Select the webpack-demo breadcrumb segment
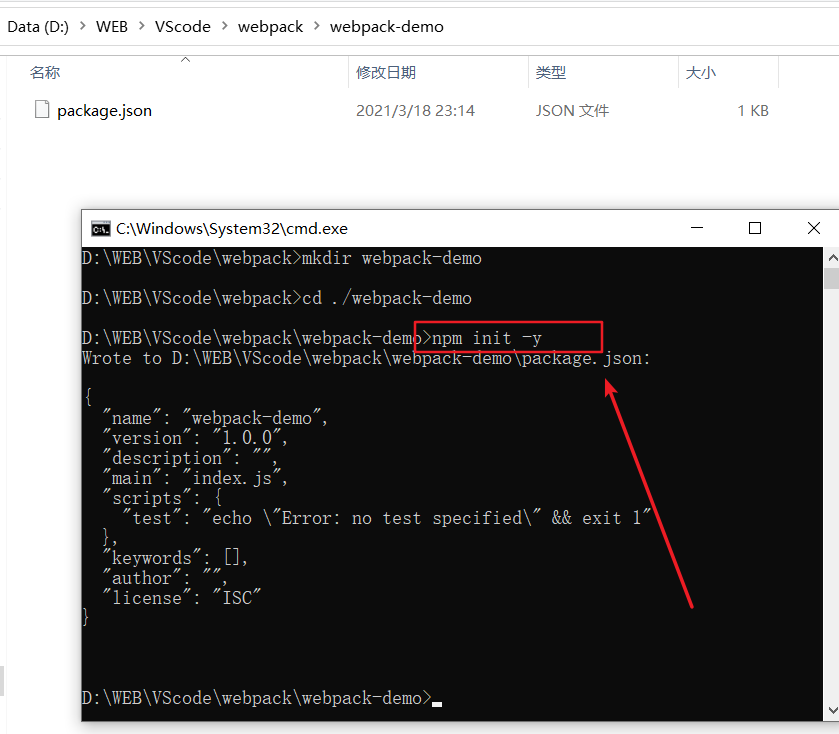839x734 pixels. click(x=386, y=27)
